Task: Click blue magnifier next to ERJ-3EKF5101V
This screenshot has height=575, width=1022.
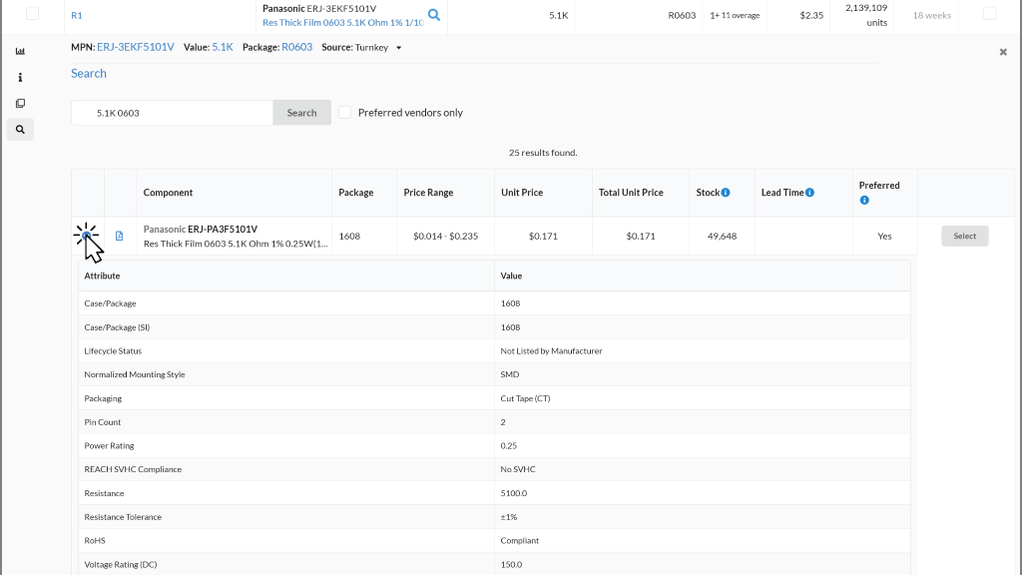Action: point(434,15)
